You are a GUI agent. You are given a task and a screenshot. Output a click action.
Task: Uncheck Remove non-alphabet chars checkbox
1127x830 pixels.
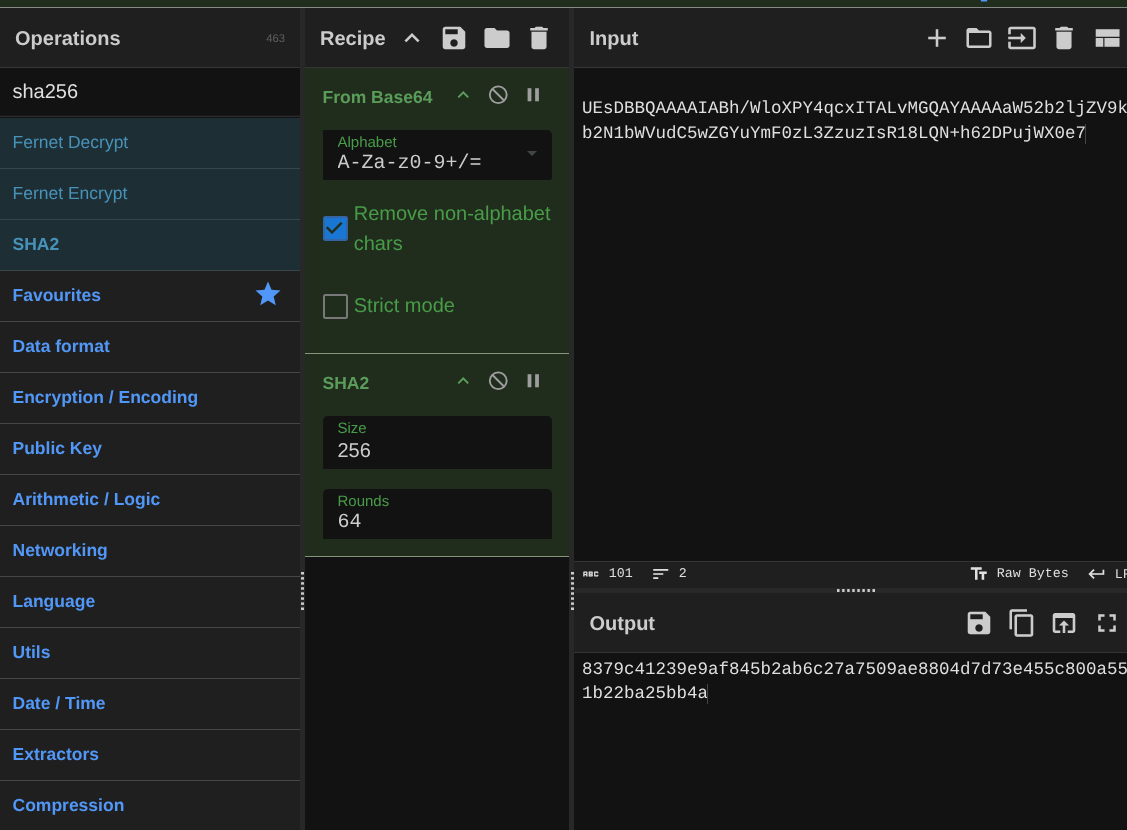(x=335, y=228)
